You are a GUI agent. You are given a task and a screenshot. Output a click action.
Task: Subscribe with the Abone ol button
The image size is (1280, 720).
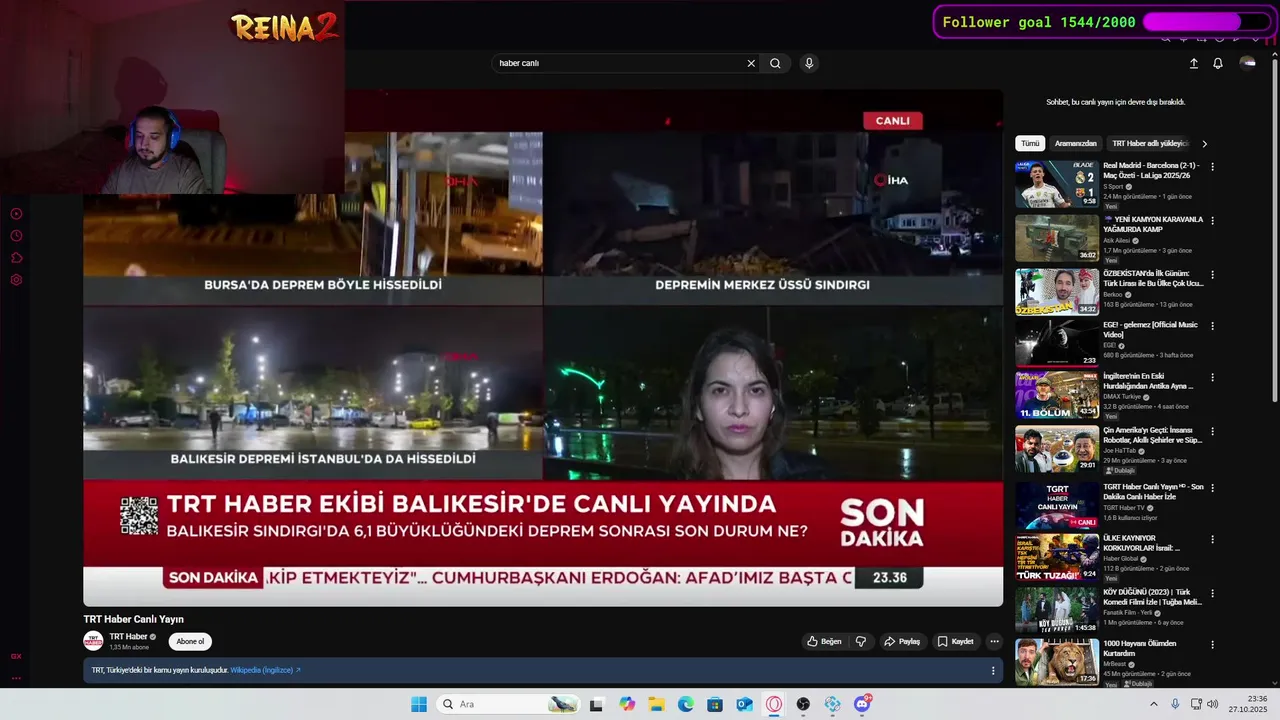190,642
